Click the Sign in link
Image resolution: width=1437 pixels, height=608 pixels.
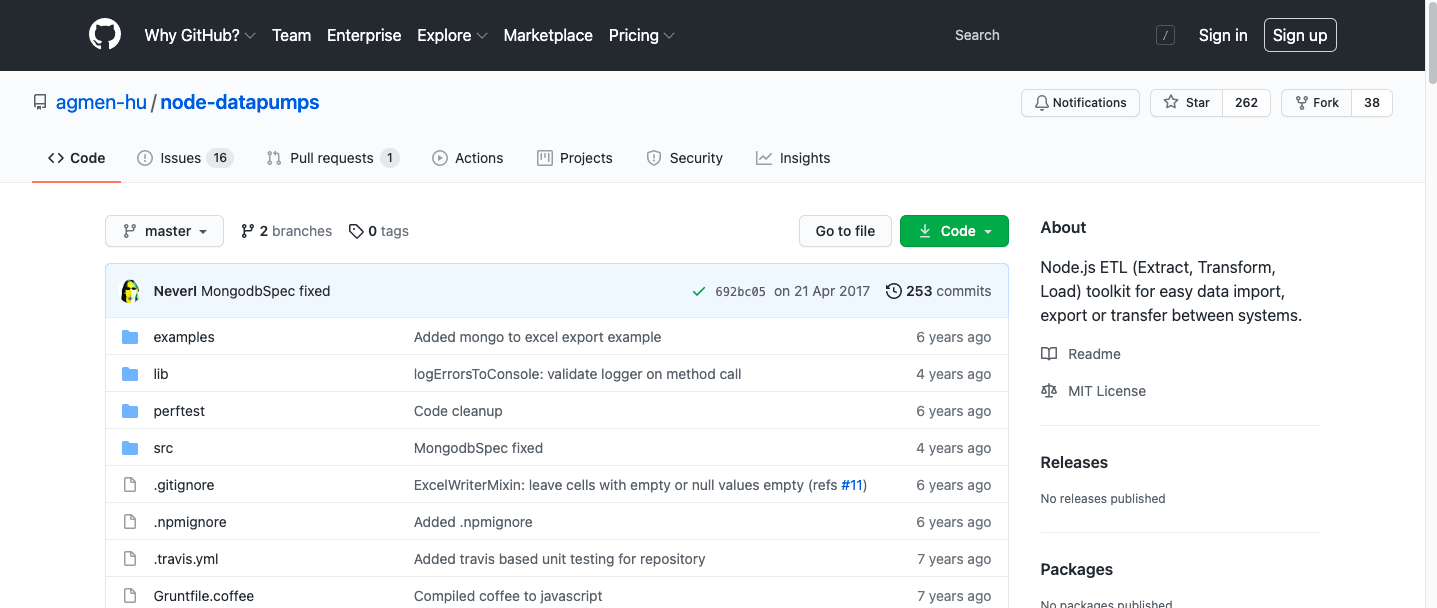(x=1223, y=35)
